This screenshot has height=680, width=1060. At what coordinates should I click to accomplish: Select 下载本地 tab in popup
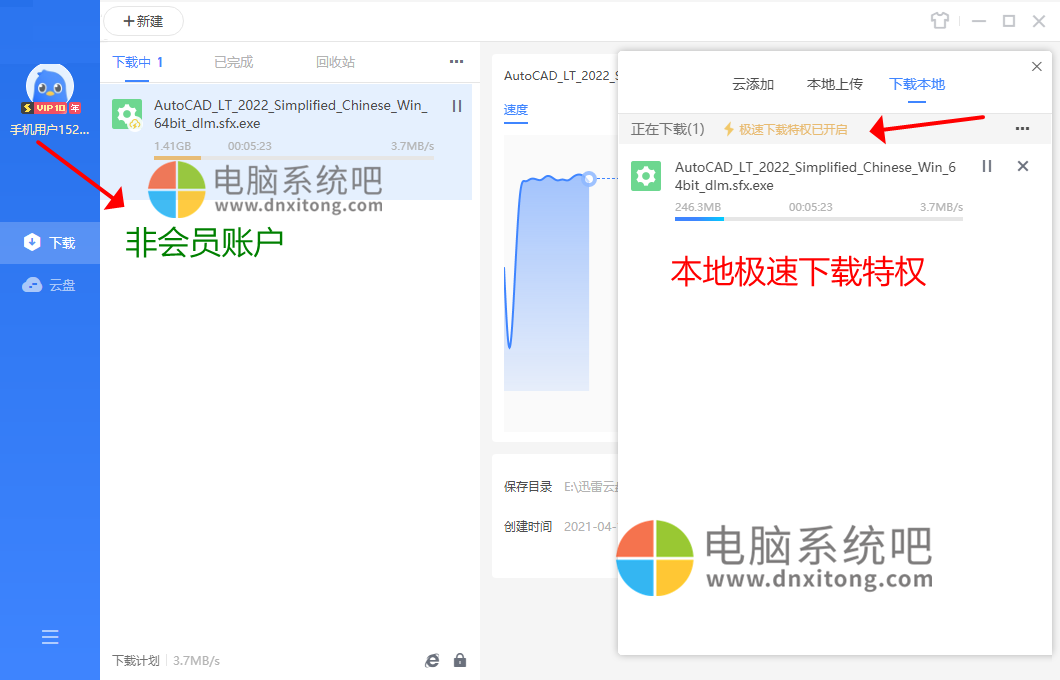point(917,84)
